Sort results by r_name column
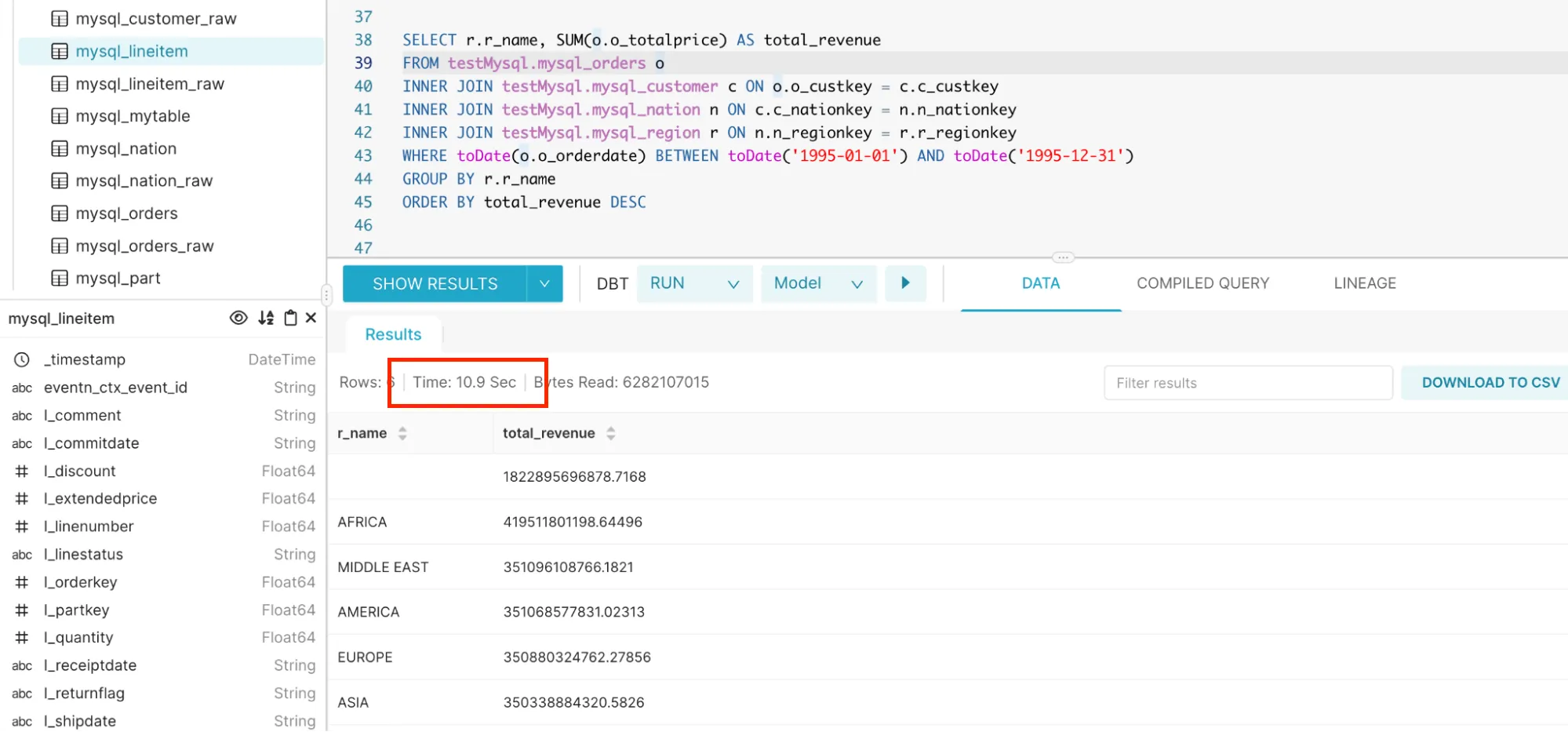The image size is (1568, 732). (x=402, y=433)
